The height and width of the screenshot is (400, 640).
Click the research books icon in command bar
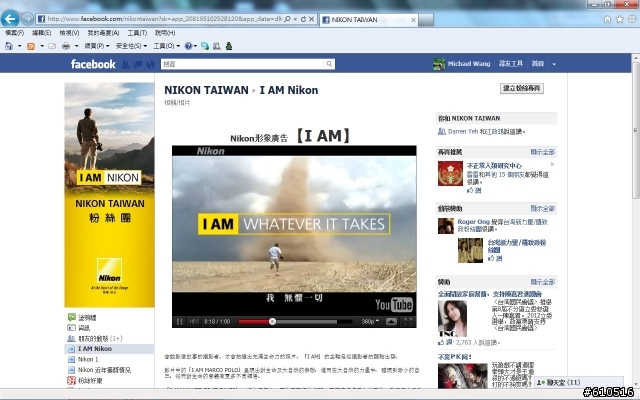(x=217, y=46)
